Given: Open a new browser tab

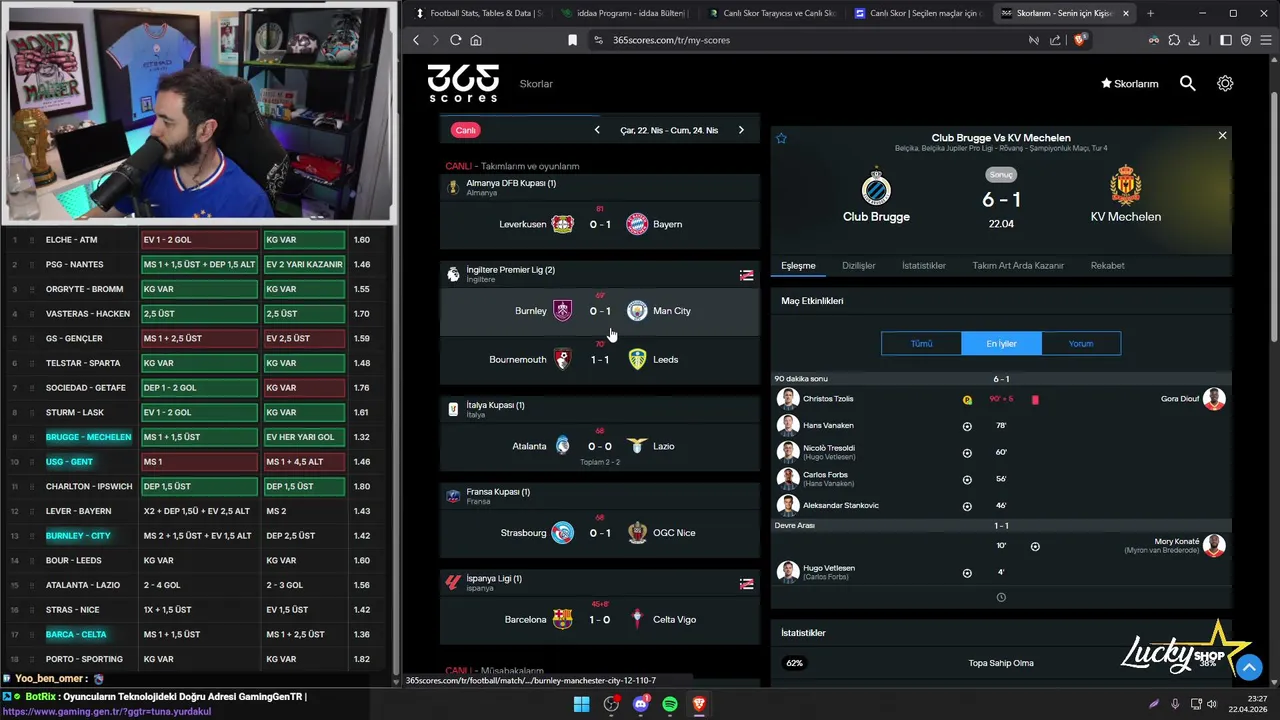Looking at the screenshot, I should point(1150,13).
